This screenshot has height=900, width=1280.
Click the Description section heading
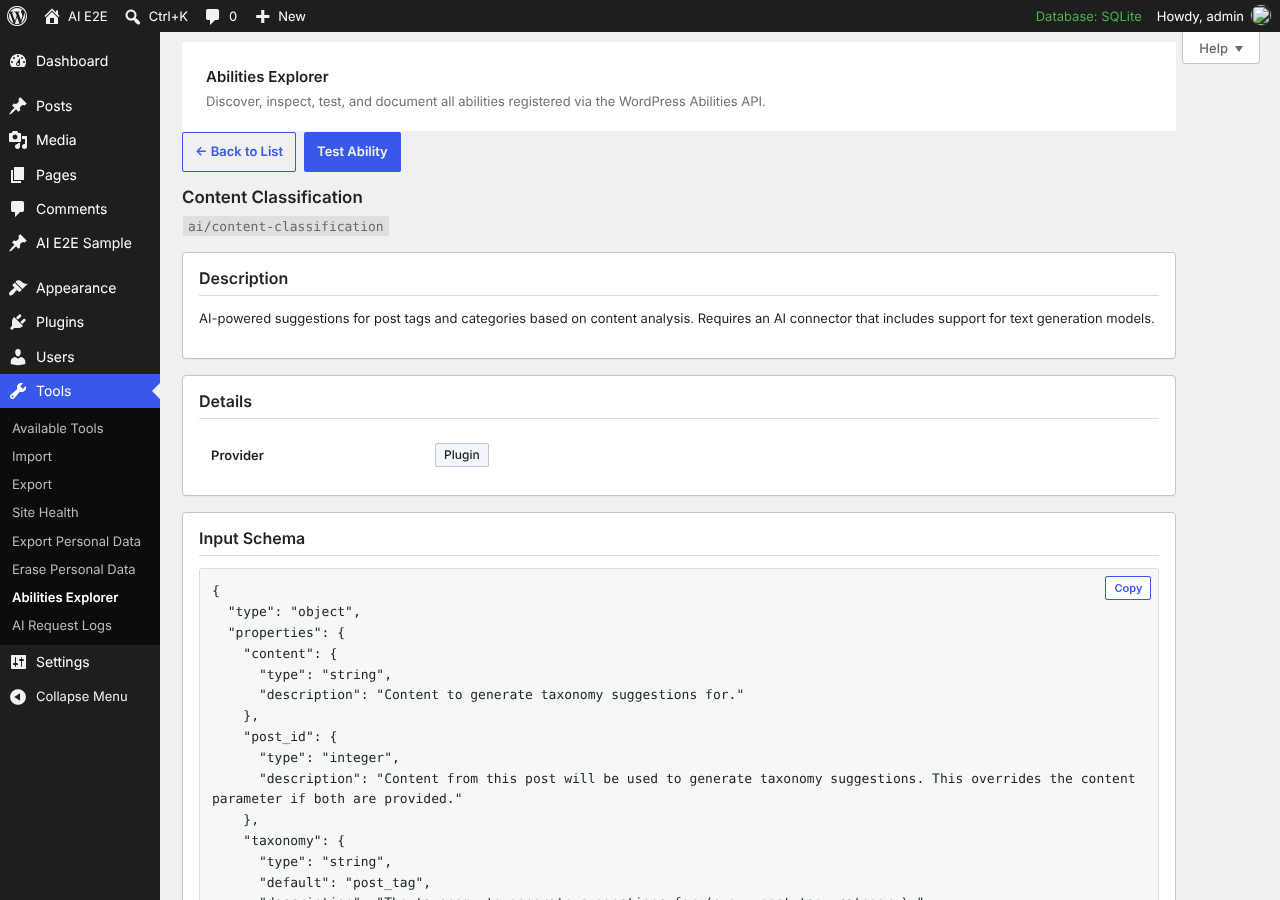tap(243, 278)
